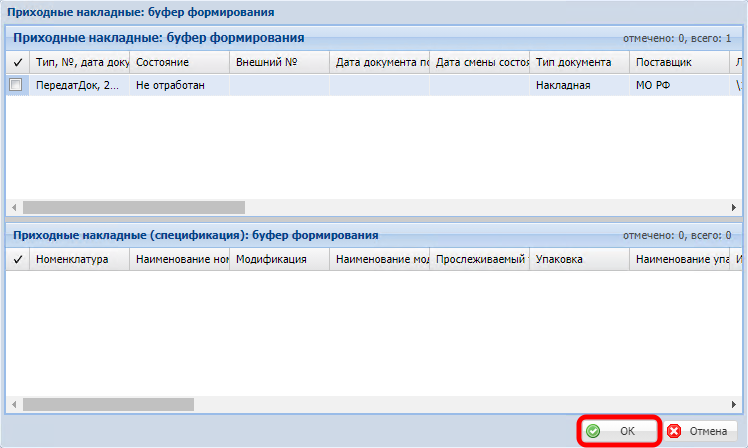Click the Упаковка column header
Viewport: 748px width, 448px height.
point(579,259)
